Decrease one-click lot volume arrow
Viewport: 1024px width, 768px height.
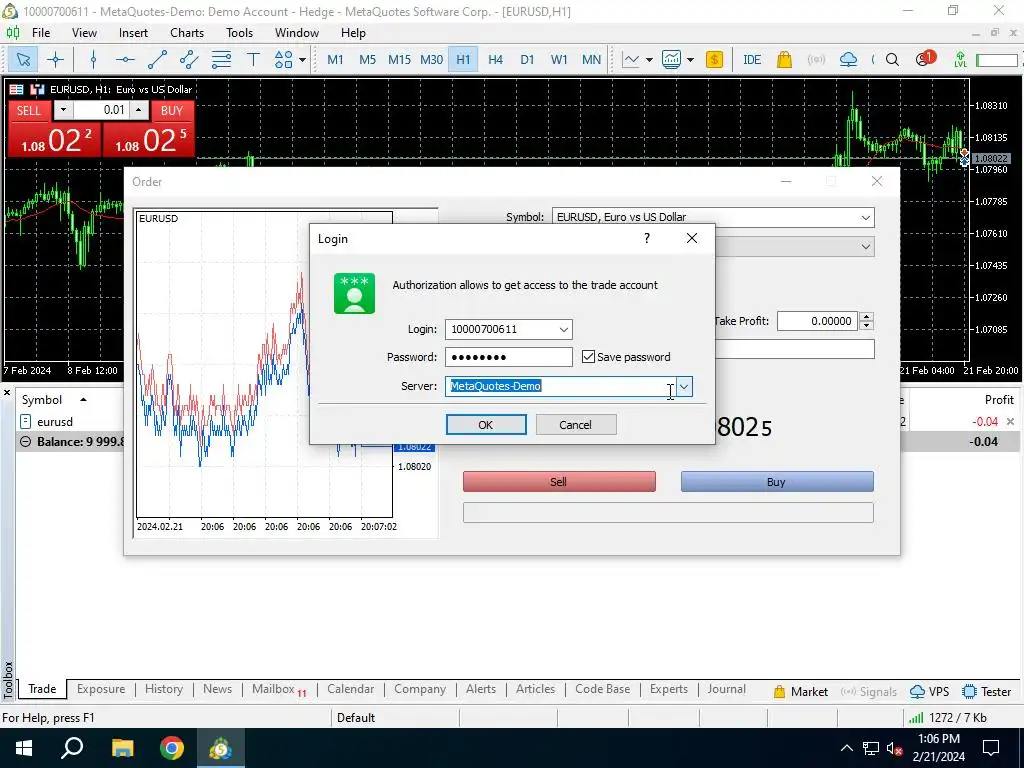tap(63, 110)
